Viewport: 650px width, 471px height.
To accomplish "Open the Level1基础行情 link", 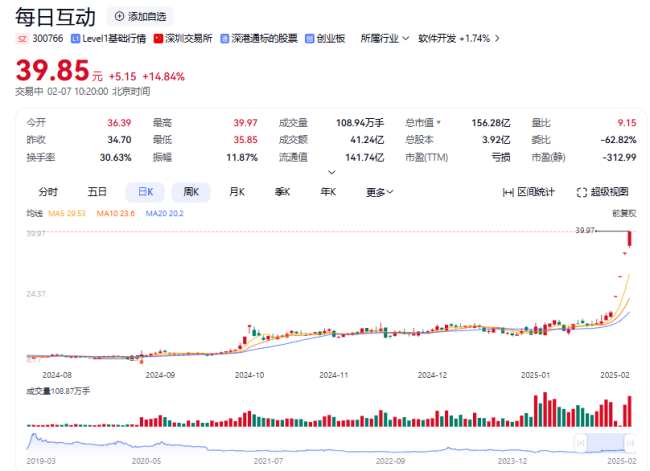I will [x=114, y=39].
